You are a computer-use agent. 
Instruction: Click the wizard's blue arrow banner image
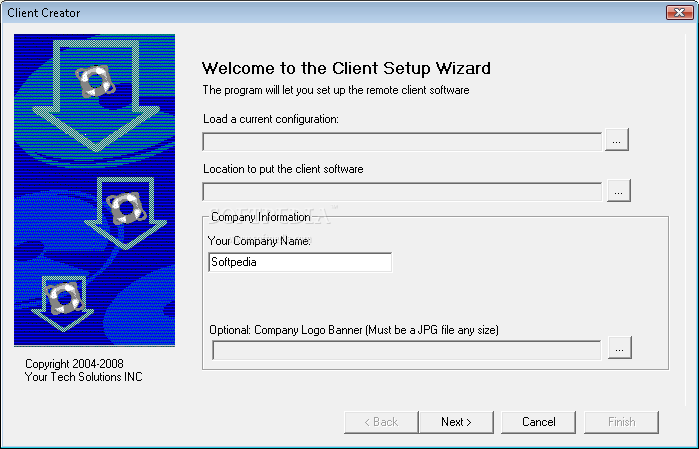click(95, 190)
